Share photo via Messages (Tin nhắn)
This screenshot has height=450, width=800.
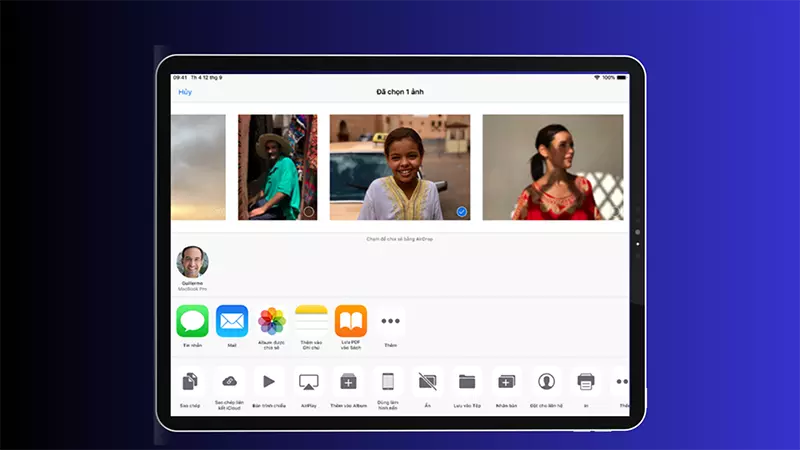pos(192,321)
